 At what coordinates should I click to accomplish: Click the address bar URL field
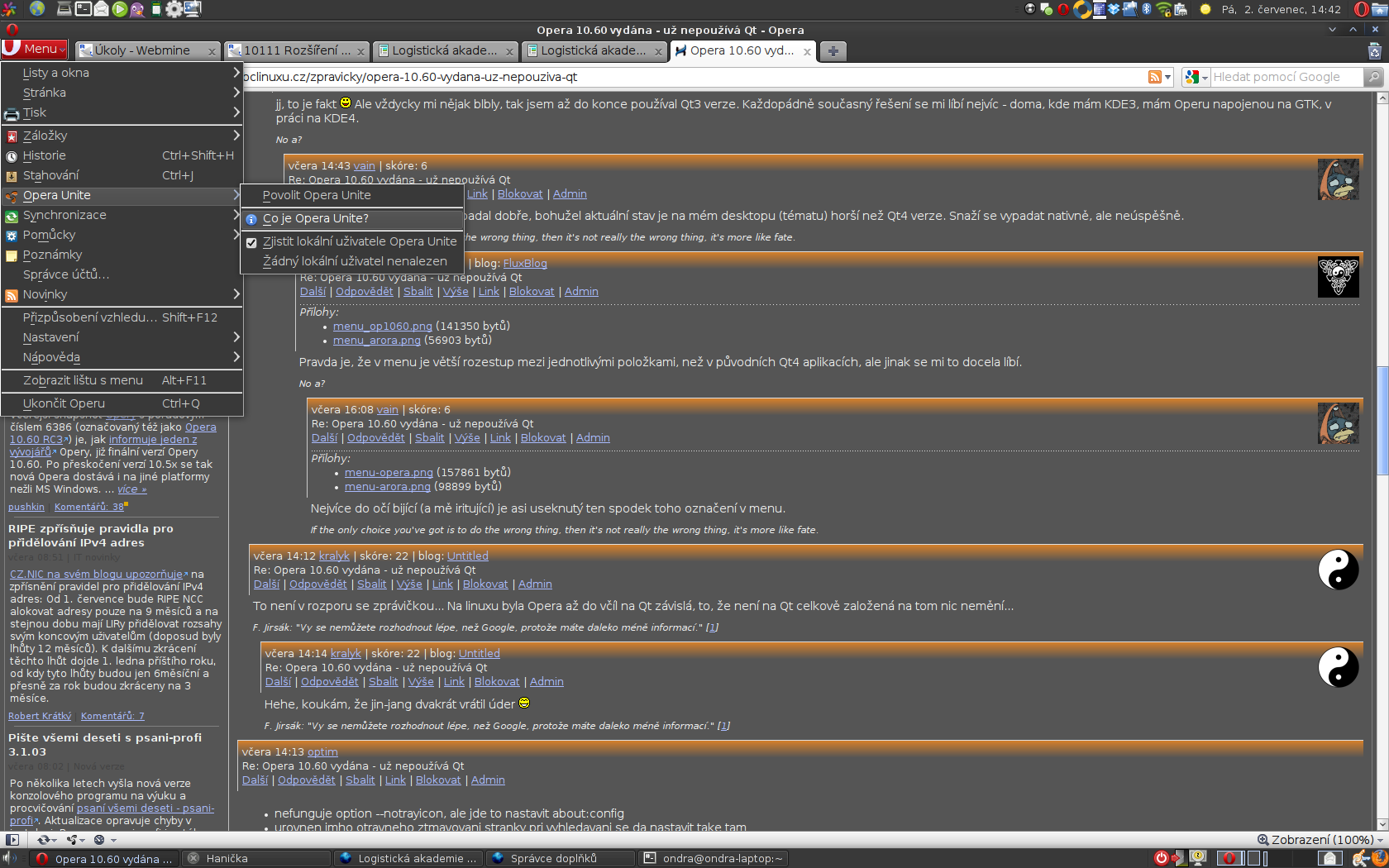point(694,77)
